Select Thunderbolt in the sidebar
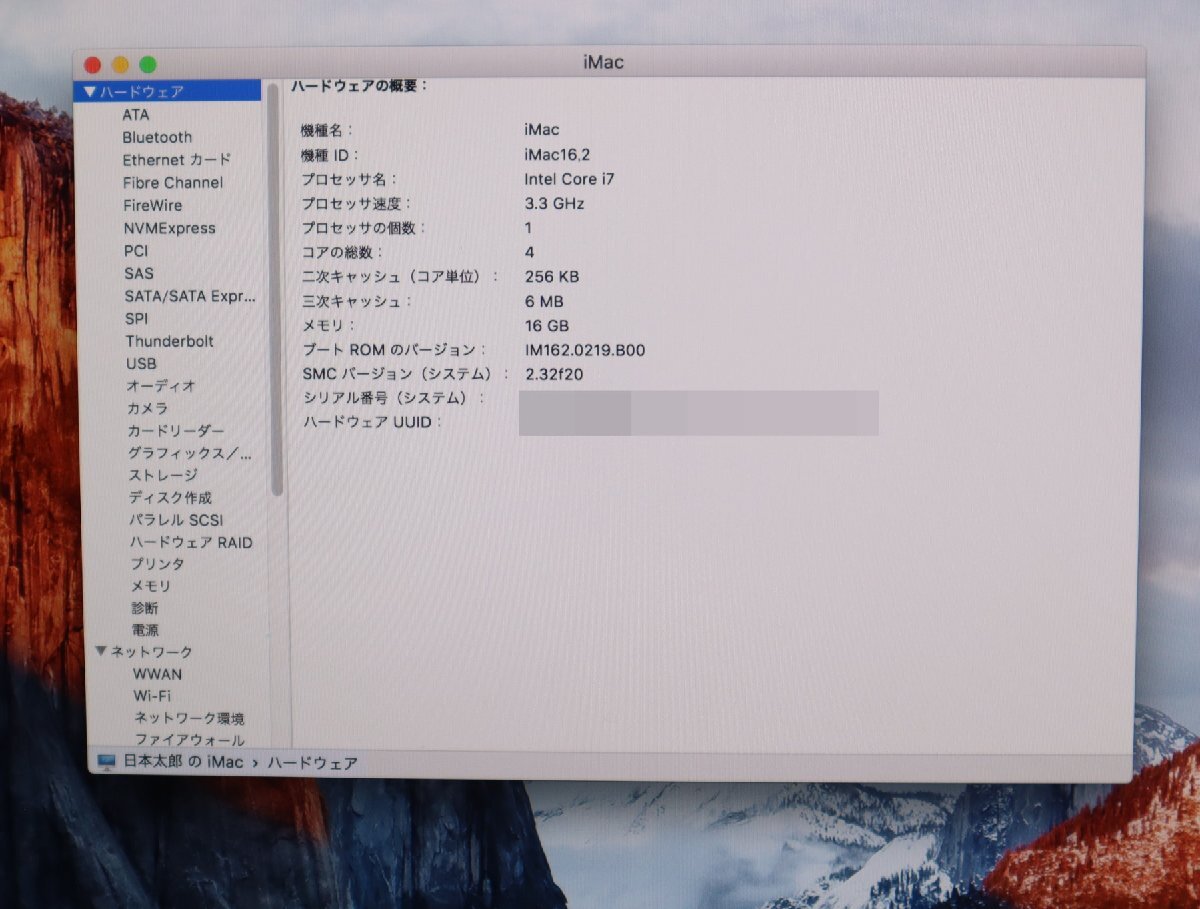 coord(170,341)
